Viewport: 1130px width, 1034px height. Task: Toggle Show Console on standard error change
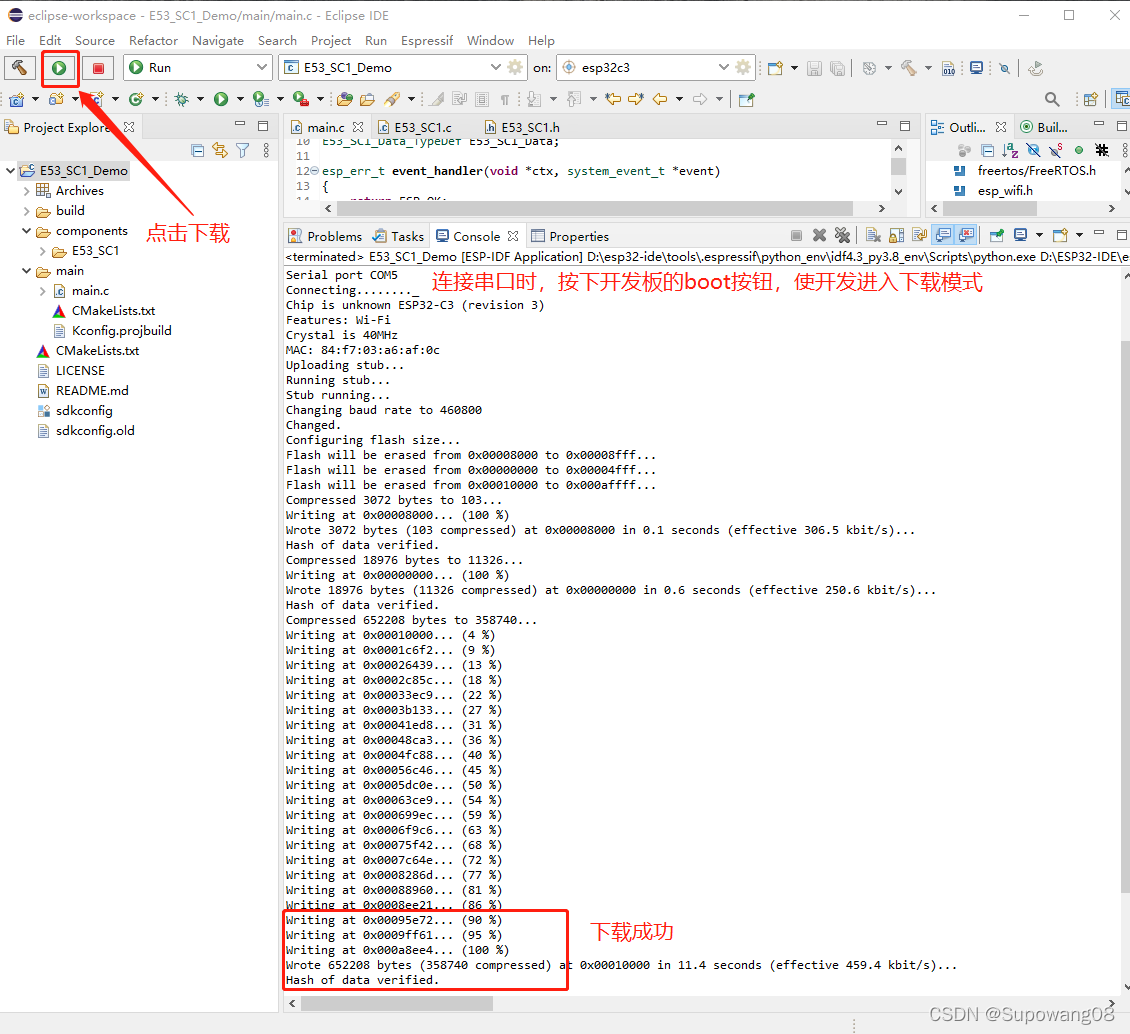pyautogui.click(x=966, y=236)
